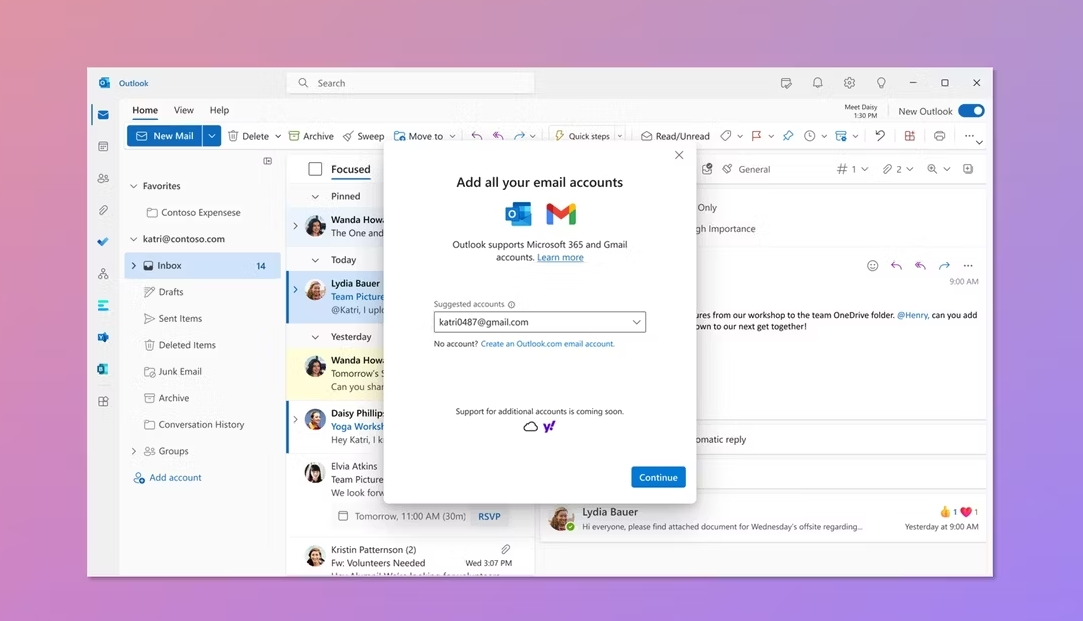The height and width of the screenshot is (621, 1083).
Task: Snooze the message with the clock icon
Action: (x=809, y=137)
